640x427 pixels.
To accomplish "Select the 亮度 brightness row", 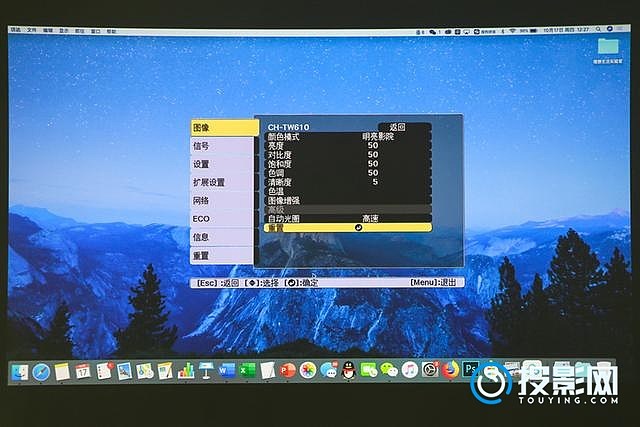I will [348, 145].
